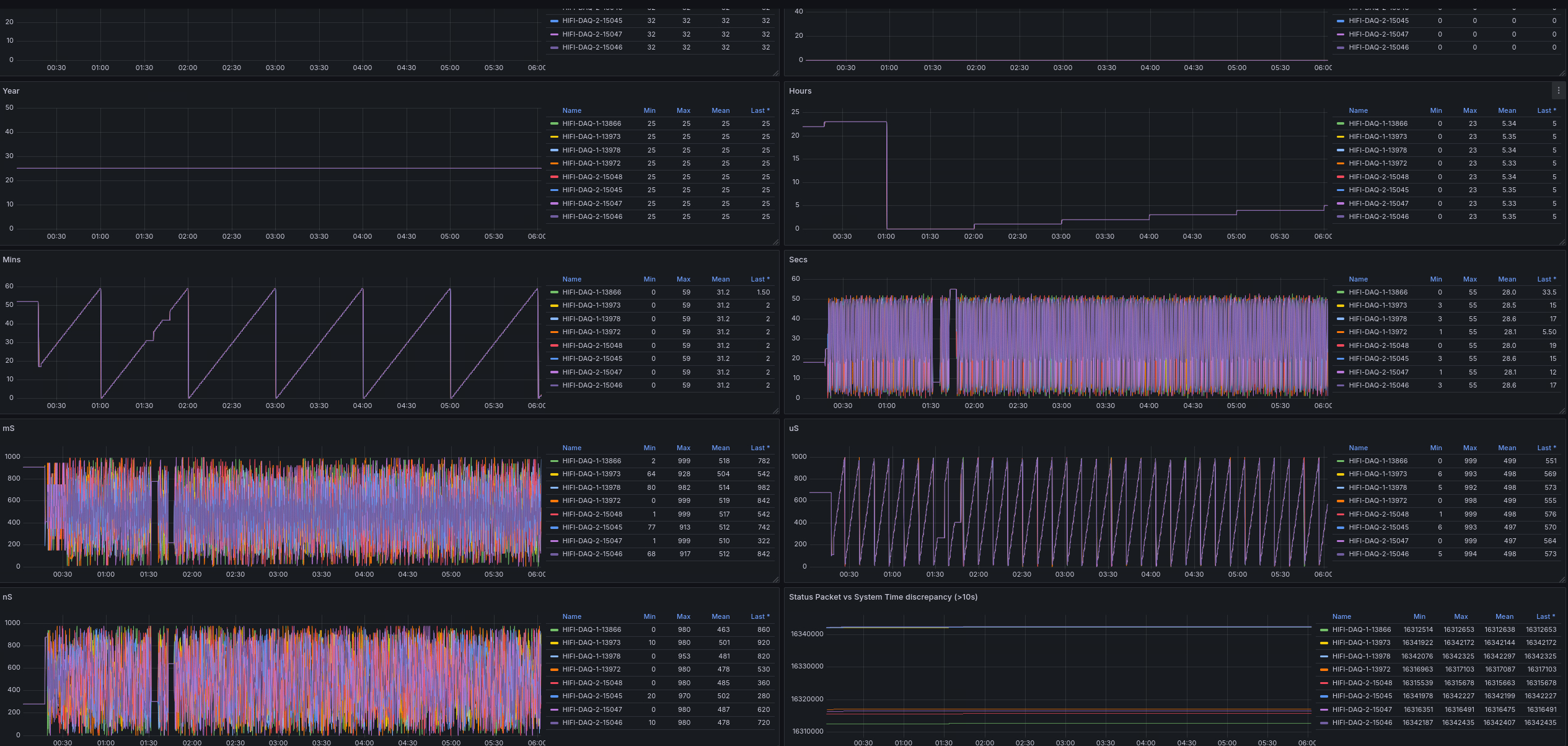Grab the Mins panel corner resize handle
1568x746 pixels.
tap(775, 411)
